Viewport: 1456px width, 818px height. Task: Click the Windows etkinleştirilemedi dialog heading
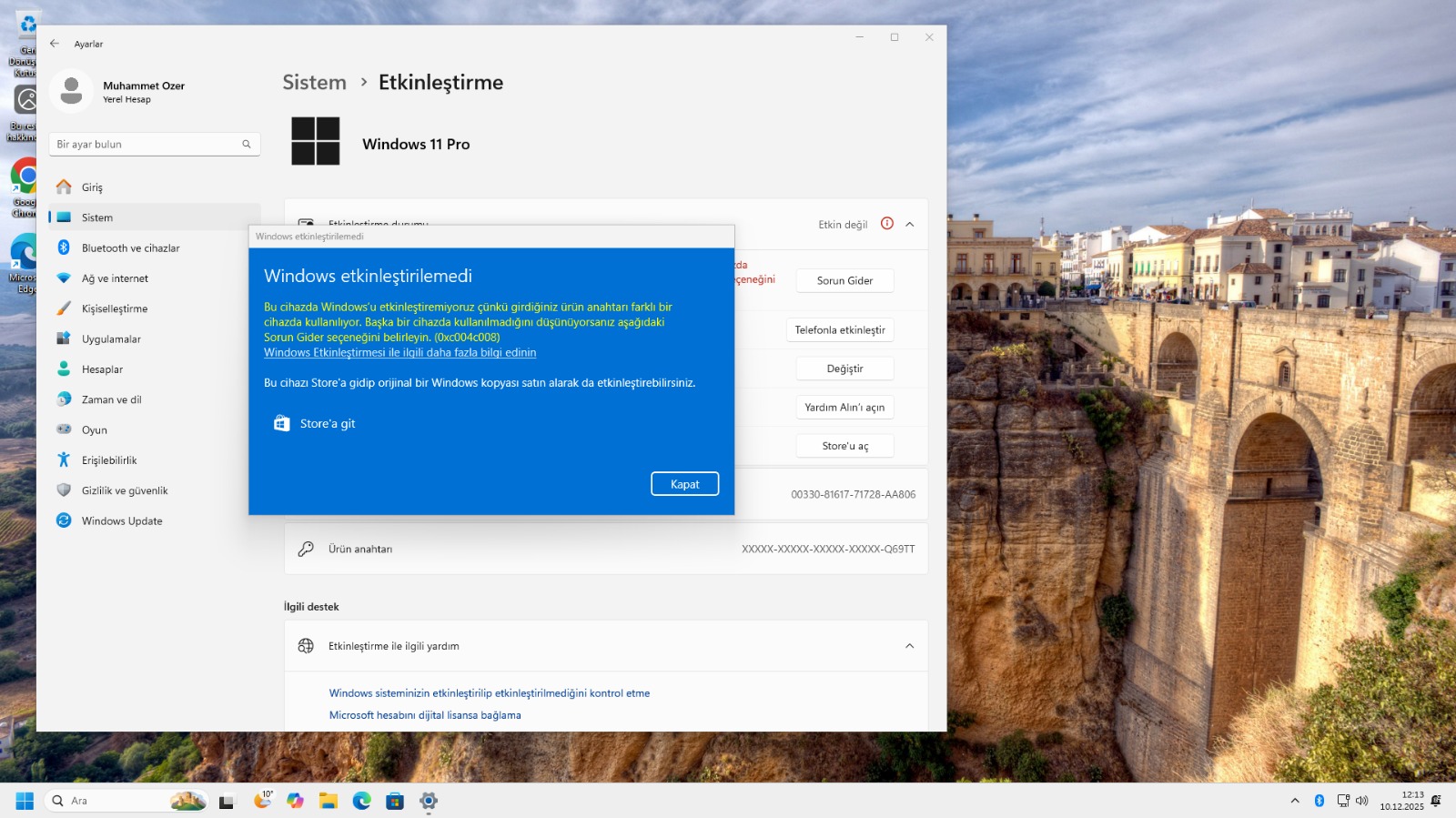(368, 276)
